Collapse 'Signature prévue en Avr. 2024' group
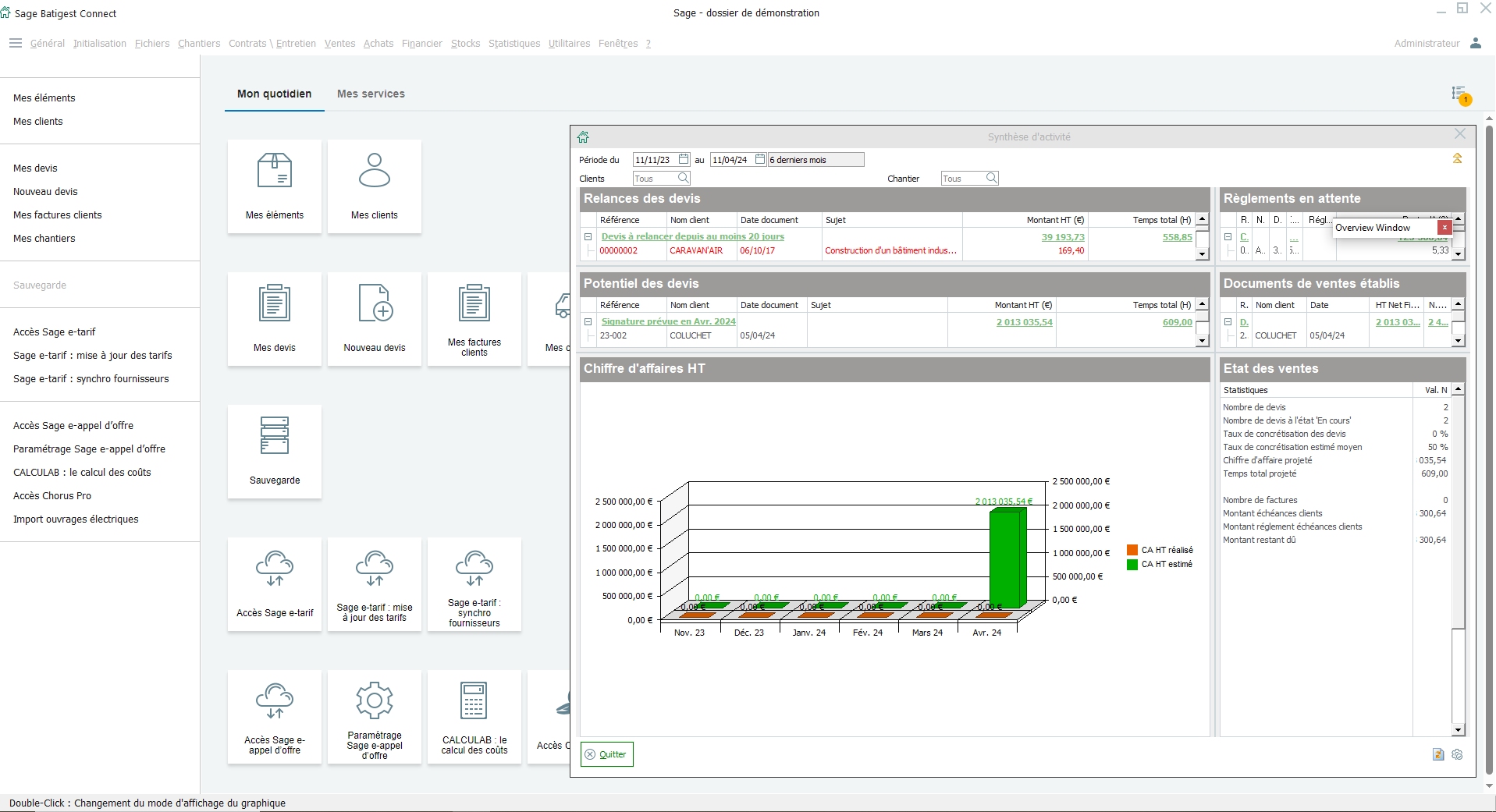1496x812 pixels. click(588, 321)
